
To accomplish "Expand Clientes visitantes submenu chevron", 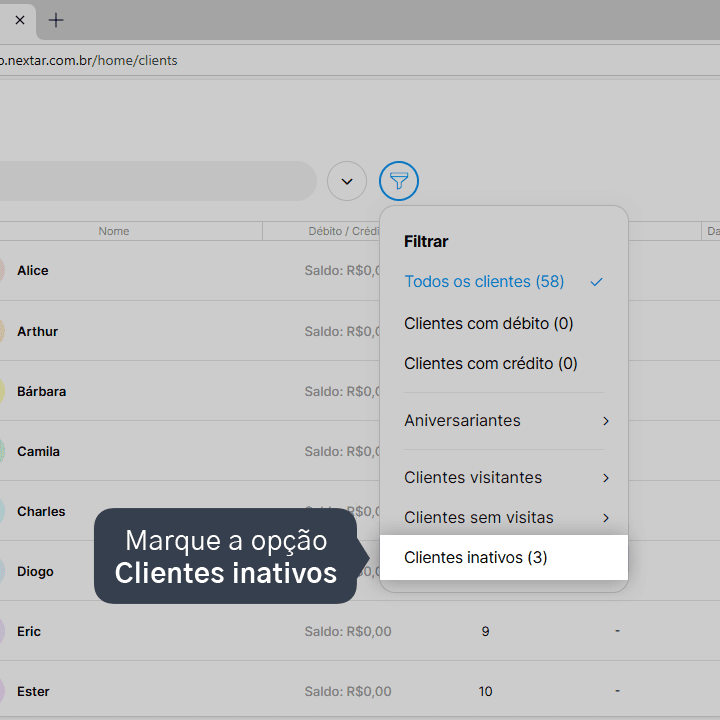I will (606, 478).
